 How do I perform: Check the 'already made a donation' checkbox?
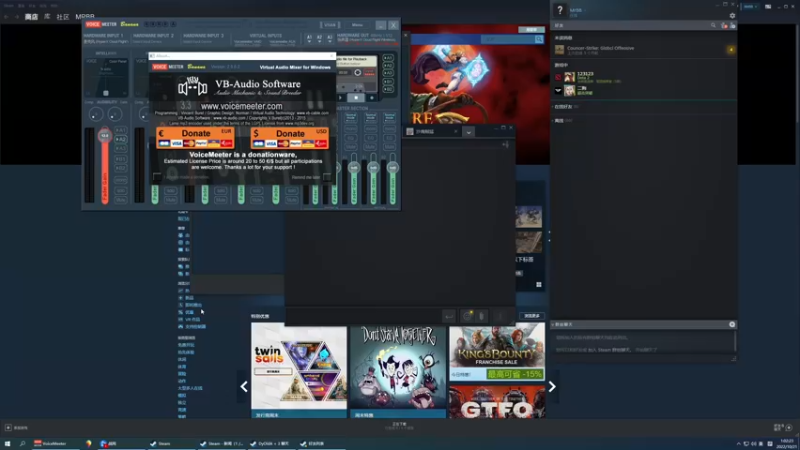point(157,177)
